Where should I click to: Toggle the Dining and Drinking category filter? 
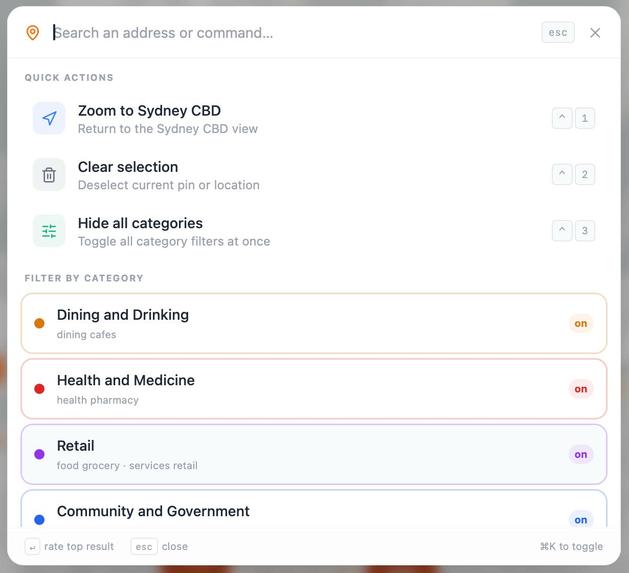click(x=314, y=323)
